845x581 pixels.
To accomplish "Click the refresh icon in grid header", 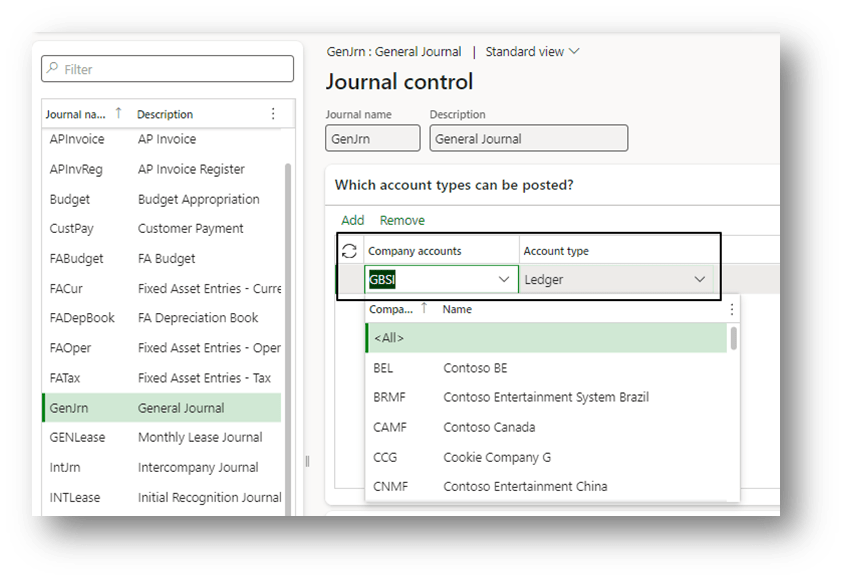I will tap(349, 251).
